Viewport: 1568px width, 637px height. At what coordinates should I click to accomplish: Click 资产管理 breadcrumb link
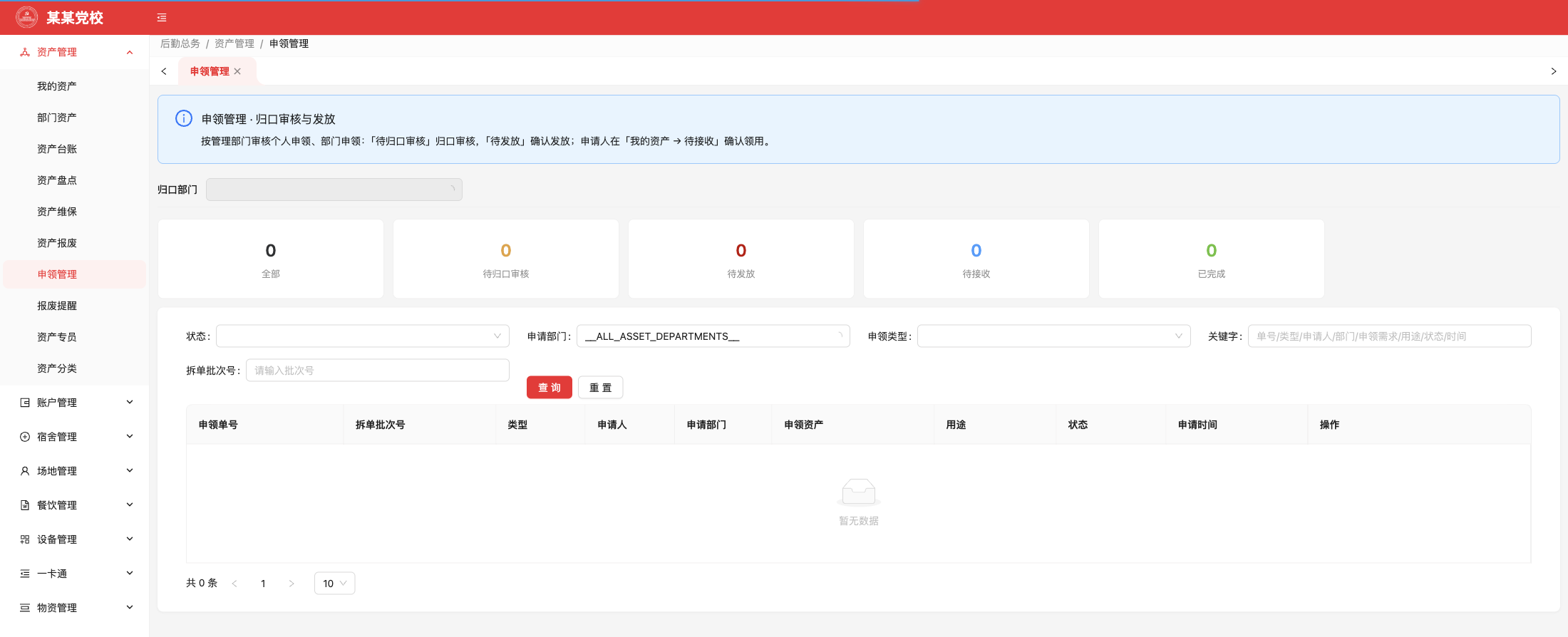(234, 43)
